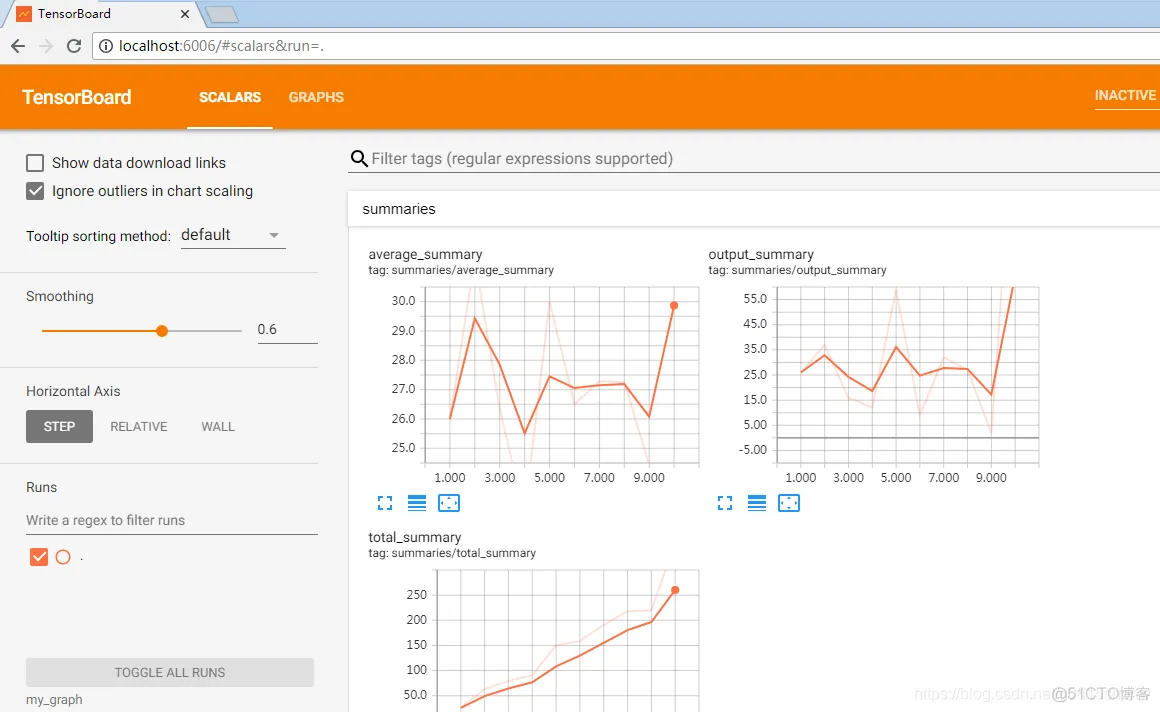Open the INACTIVE plugins dropdown
The height and width of the screenshot is (712, 1160).
click(x=1125, y=95)
